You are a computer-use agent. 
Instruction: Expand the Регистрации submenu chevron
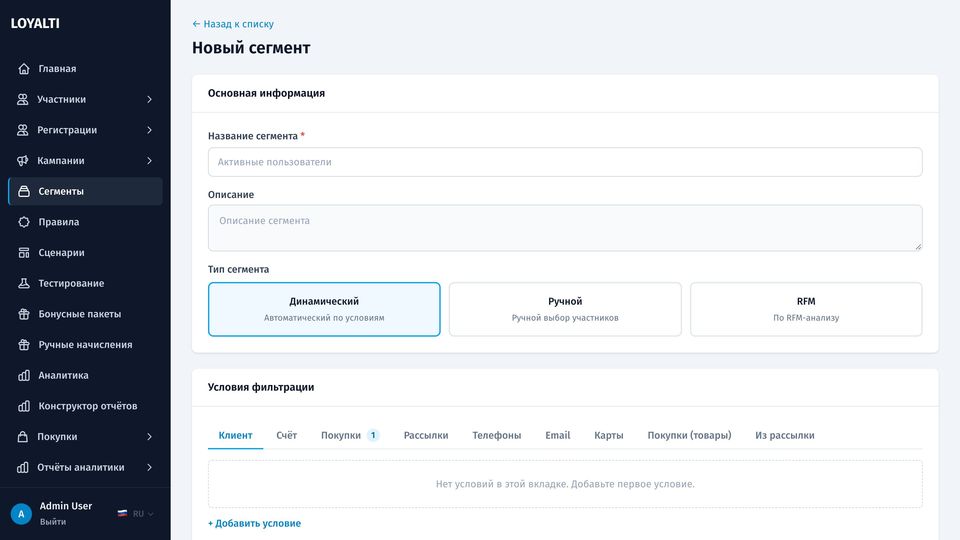coord(149,130)
